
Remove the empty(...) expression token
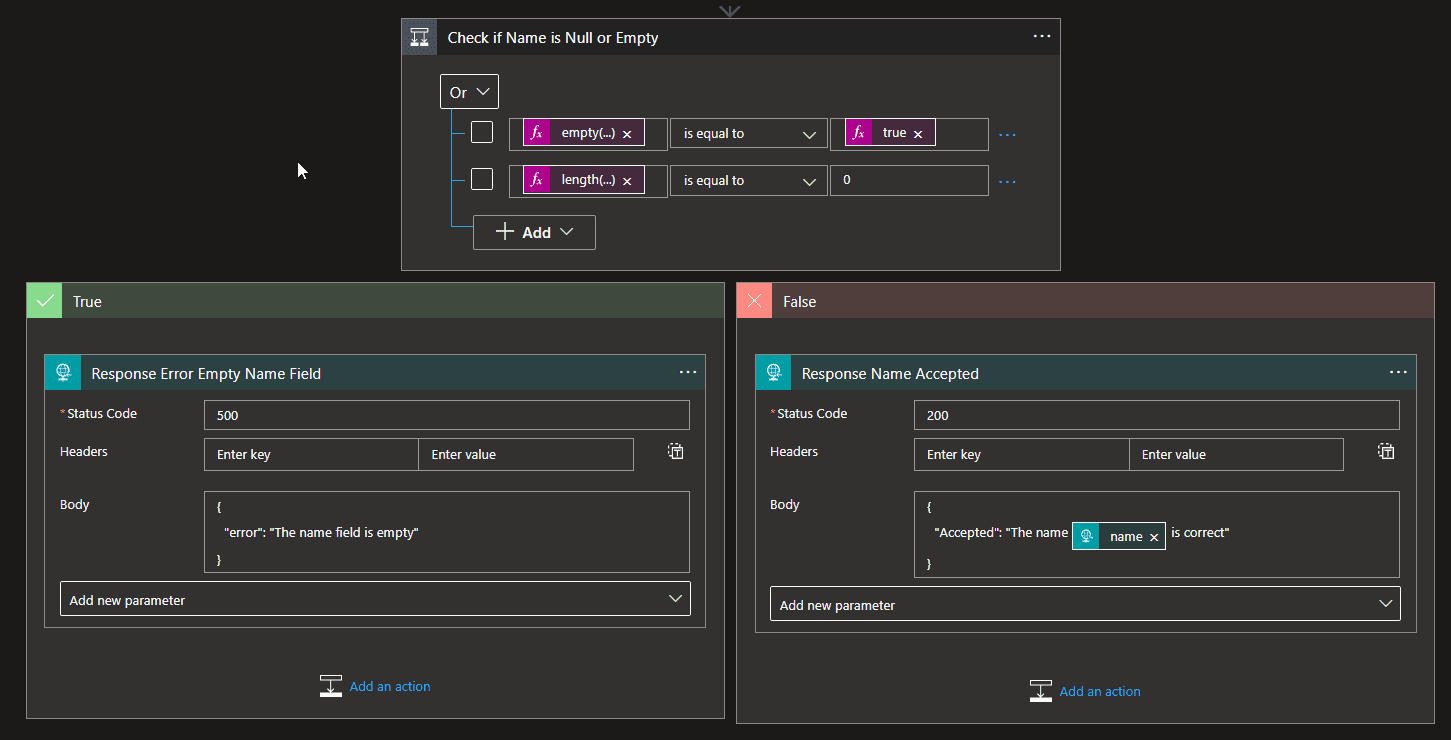point(627,134)
